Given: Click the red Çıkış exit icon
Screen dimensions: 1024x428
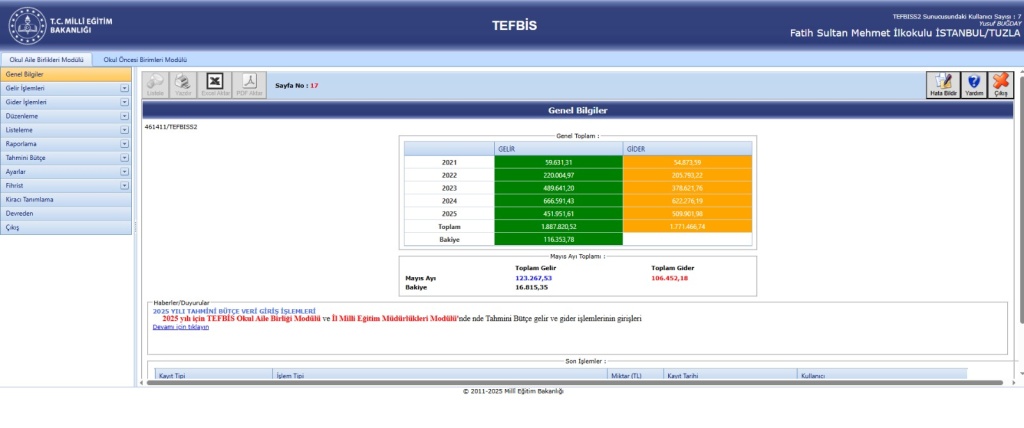Looking at the screenshot, I should click(1001, 85).
